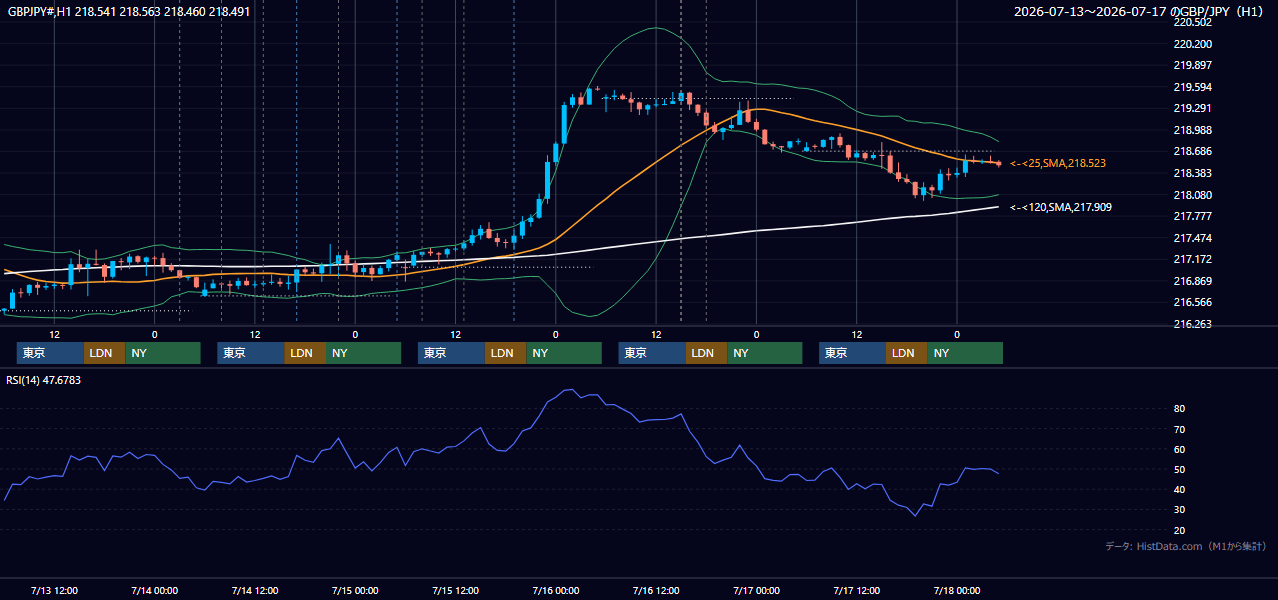Screen dimensions: 1278x600
Task: Click price axis value 217.474
Action: pos(1193,238)
